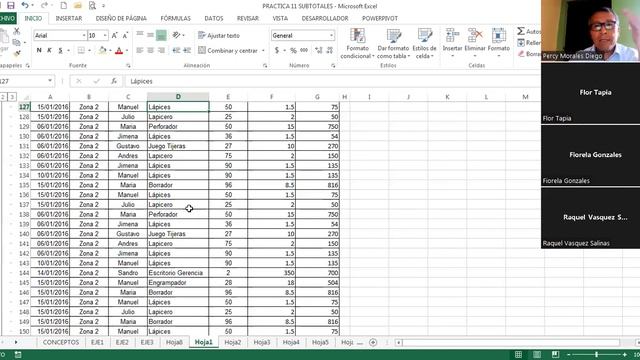640x360 pixels.
Task: Open the Estilos de celda gallery
Action: [x=424, y=44]
